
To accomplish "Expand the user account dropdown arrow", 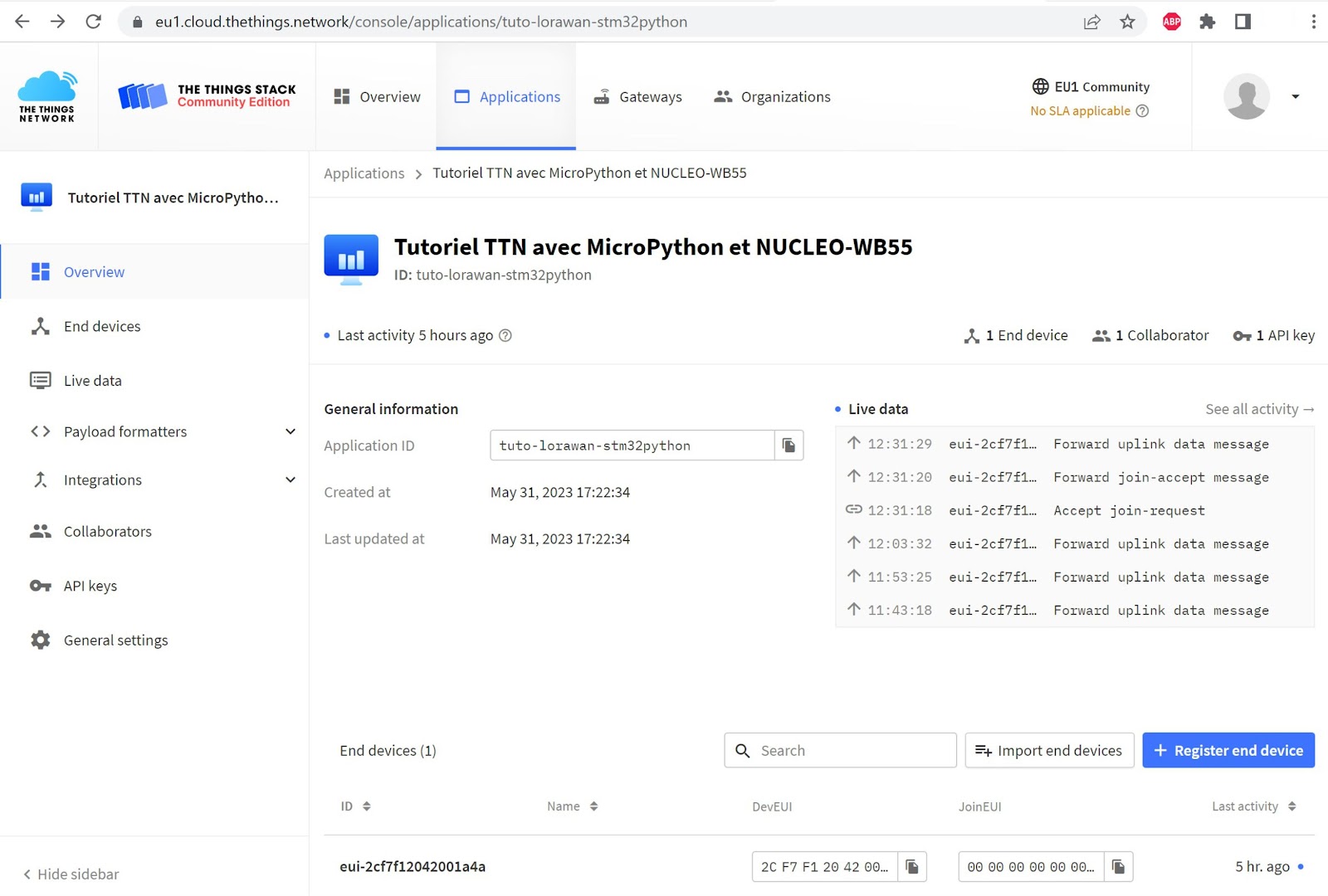I will [1295, 96].
